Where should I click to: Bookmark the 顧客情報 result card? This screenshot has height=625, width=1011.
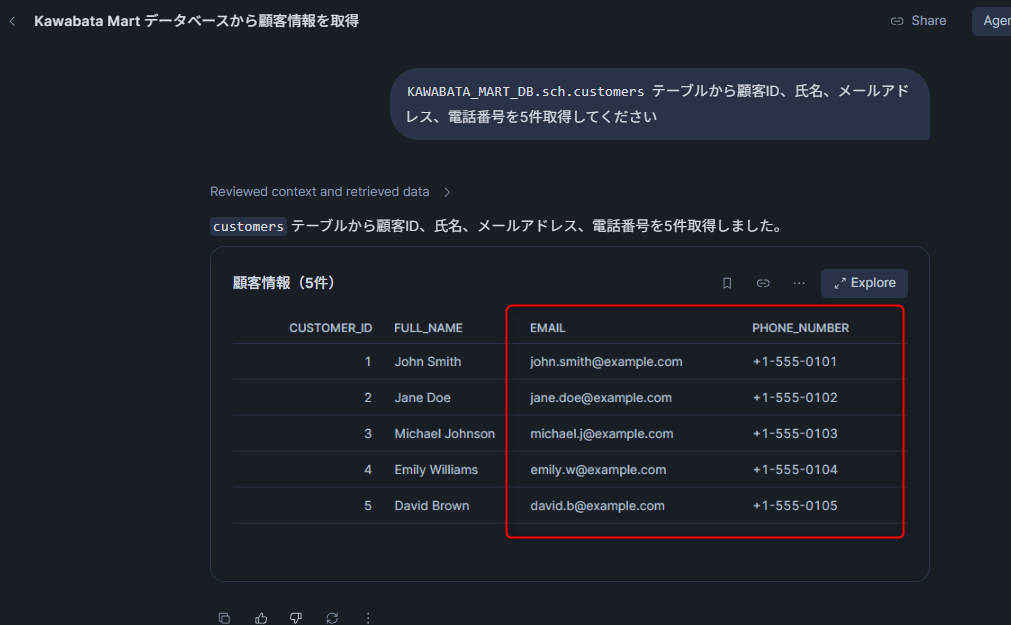[x=727, y=283]
